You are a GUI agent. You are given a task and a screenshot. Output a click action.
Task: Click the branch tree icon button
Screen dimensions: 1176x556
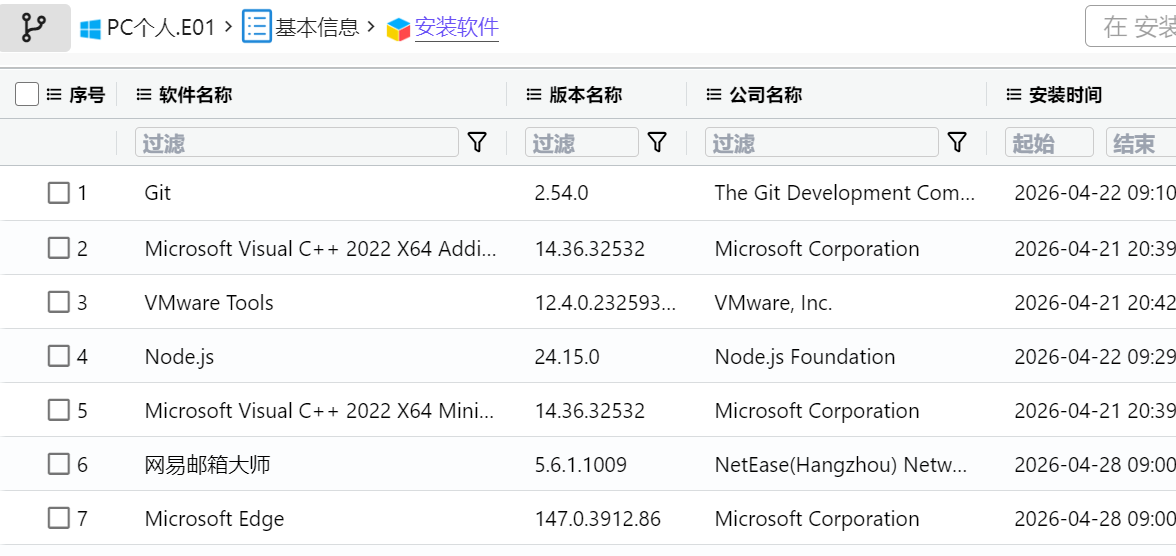[34, 28]
